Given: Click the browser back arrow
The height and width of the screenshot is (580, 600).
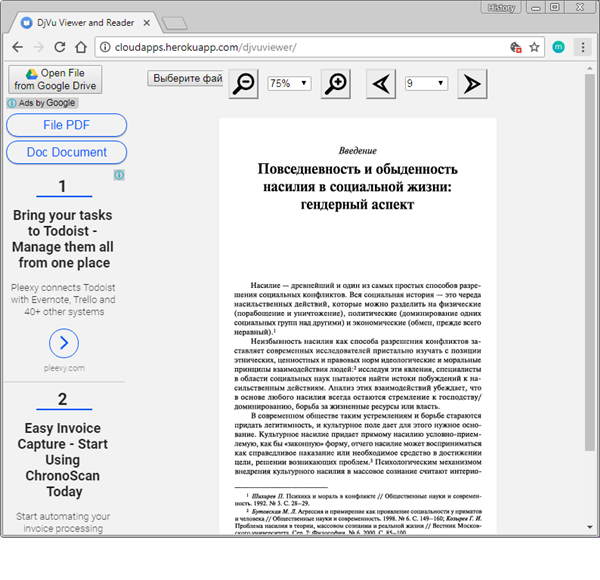Looking at the screenshot, I should coord(18,47).
